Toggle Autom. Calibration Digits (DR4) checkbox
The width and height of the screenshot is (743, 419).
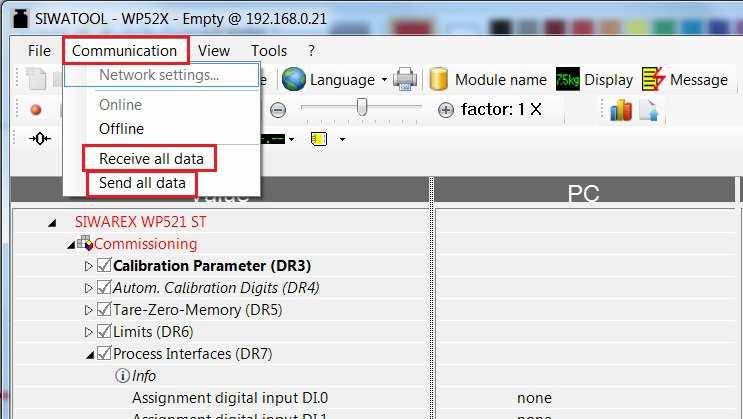click(x=104, y=286)
